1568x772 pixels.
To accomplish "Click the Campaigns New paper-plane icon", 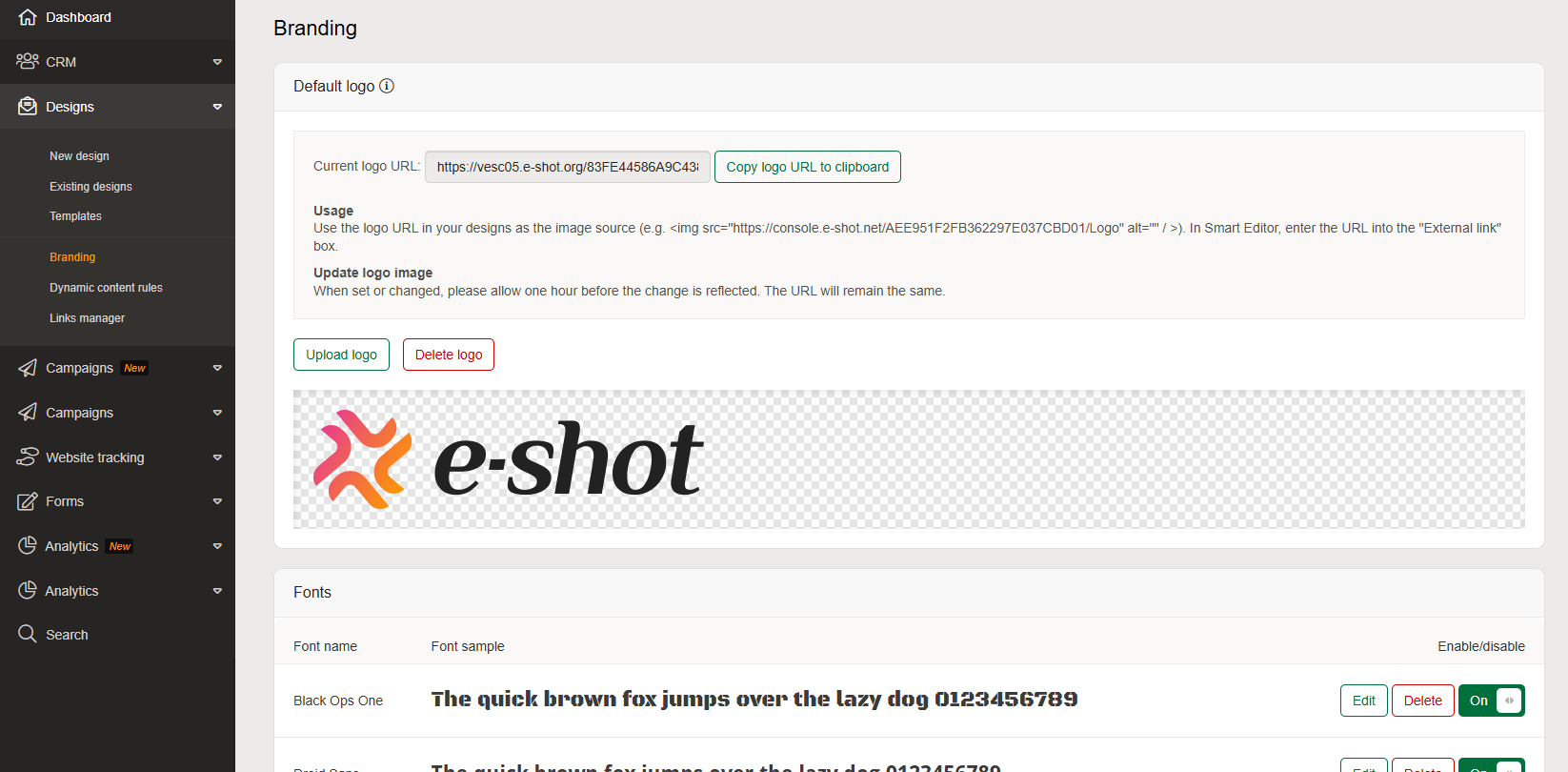I will point(28,368).
